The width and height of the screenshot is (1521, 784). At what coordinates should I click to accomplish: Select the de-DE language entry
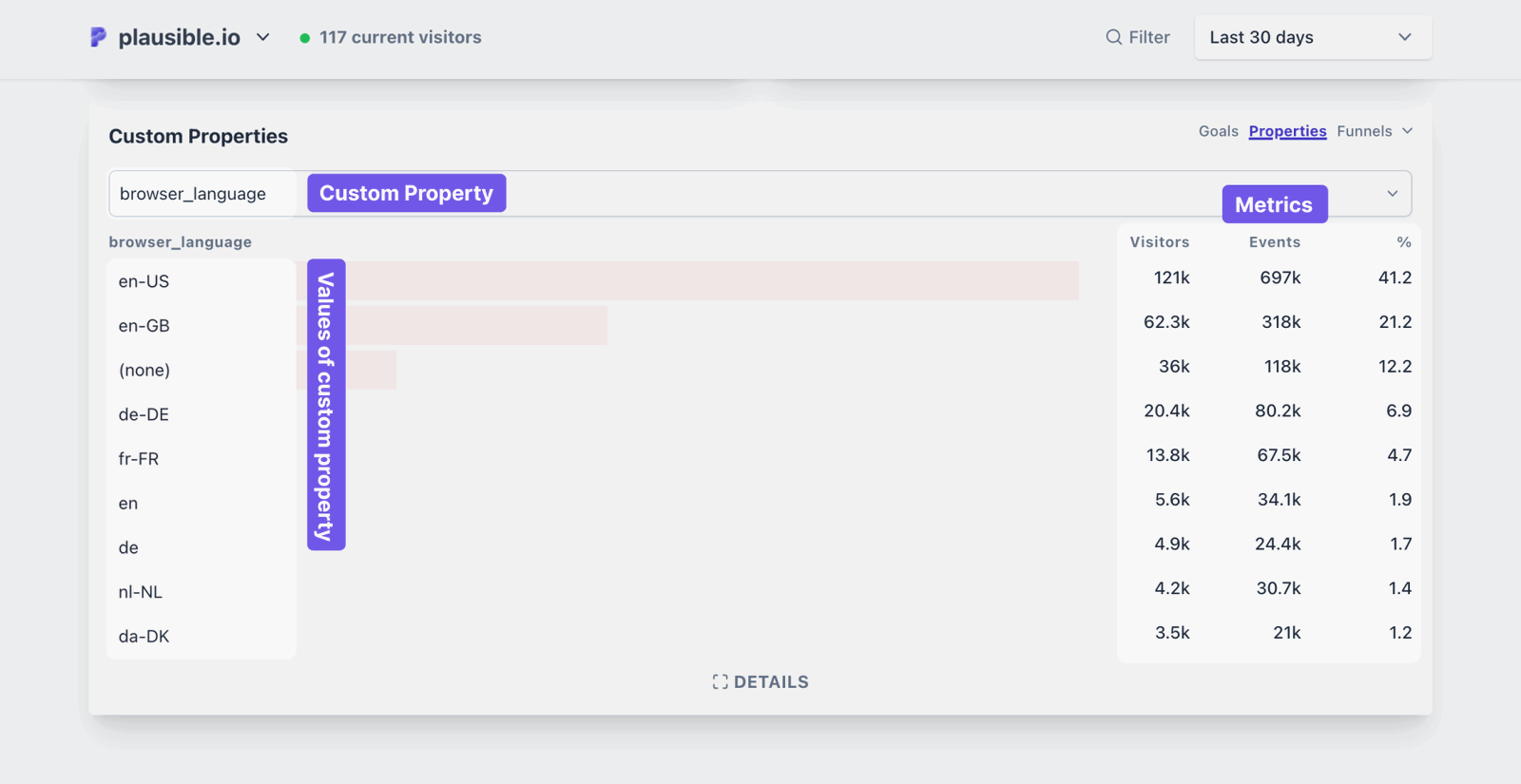coord(144,414)
